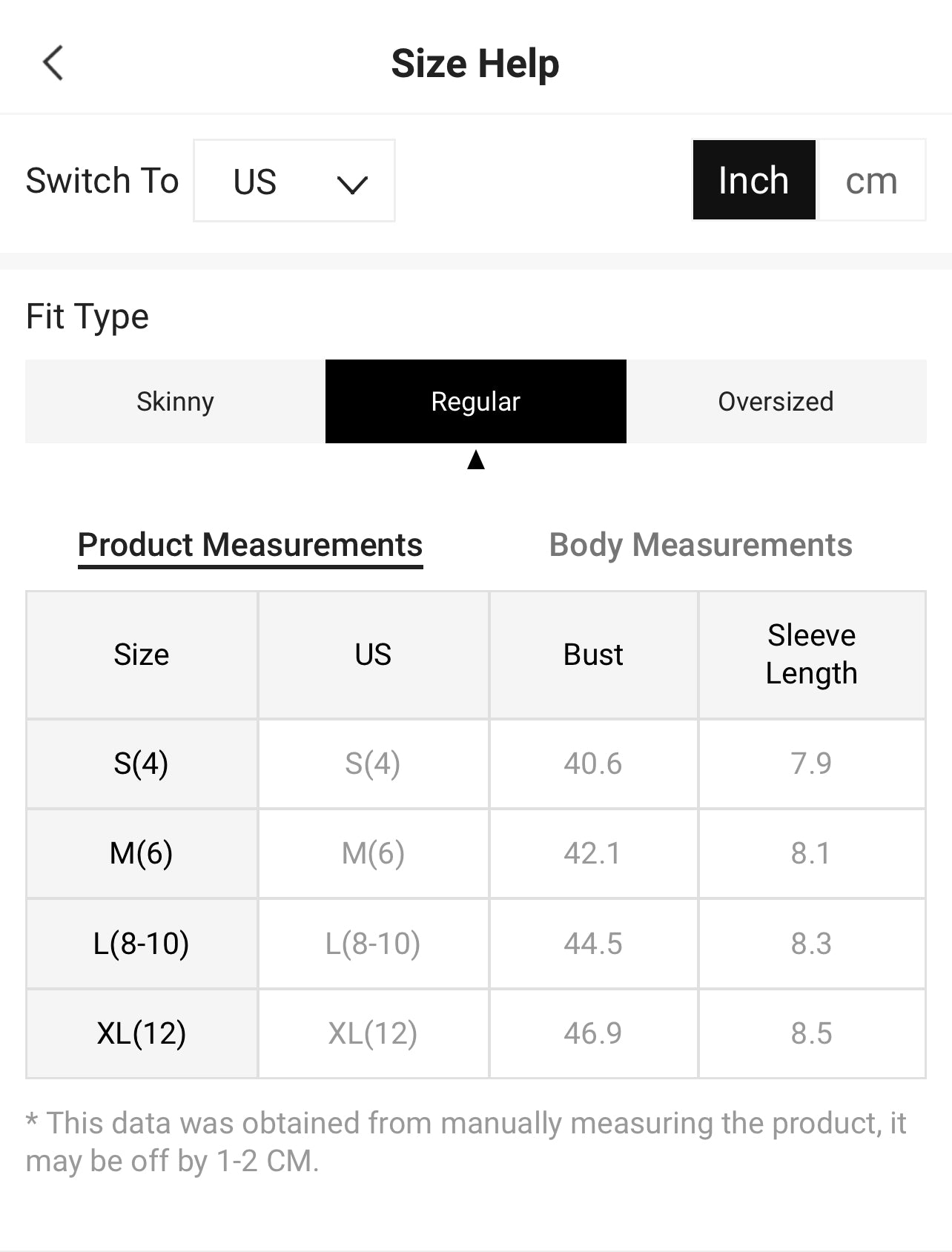The image size is (952, 1252).
Task: Select the Skinny fit type
Action: coord(175,402)
